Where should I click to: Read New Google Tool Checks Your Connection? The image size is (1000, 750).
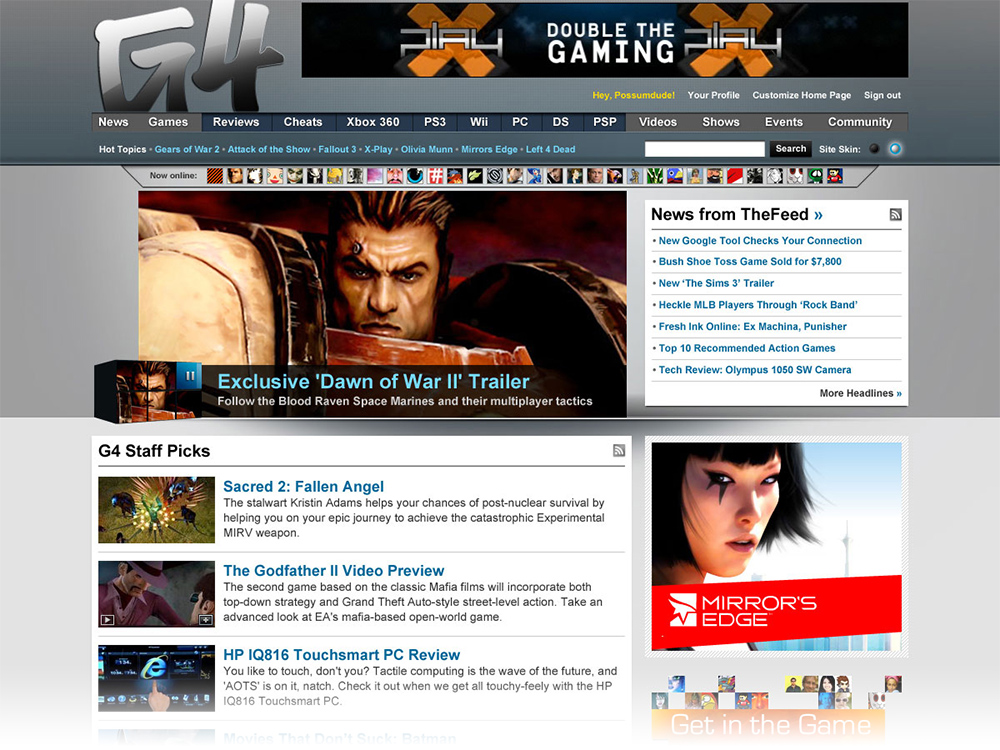tap(760, 240)
